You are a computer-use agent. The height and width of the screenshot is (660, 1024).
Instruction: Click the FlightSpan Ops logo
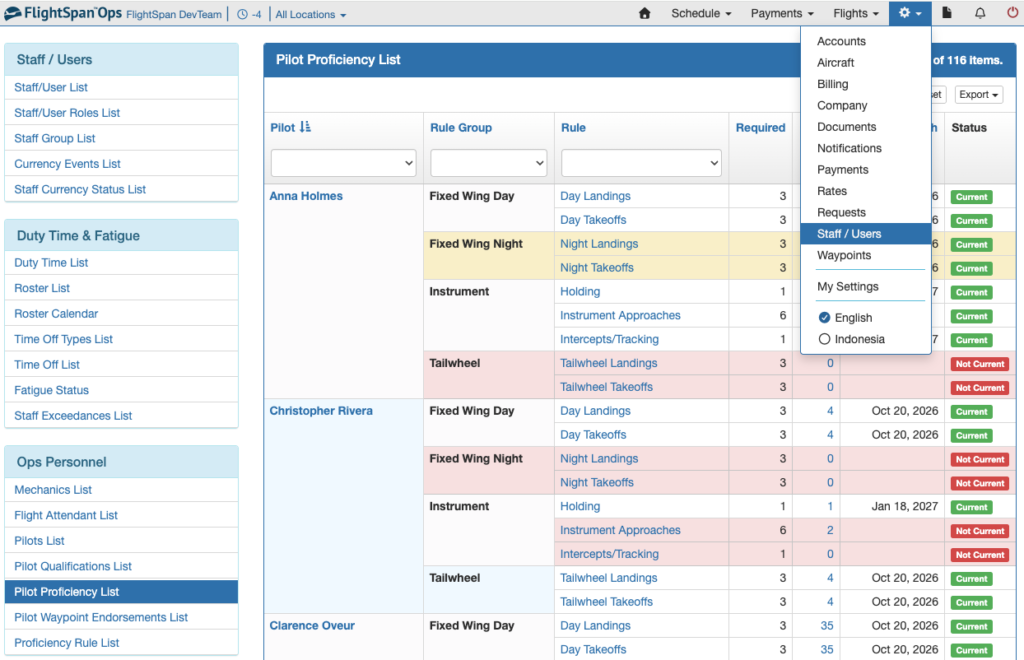point(63,13)
